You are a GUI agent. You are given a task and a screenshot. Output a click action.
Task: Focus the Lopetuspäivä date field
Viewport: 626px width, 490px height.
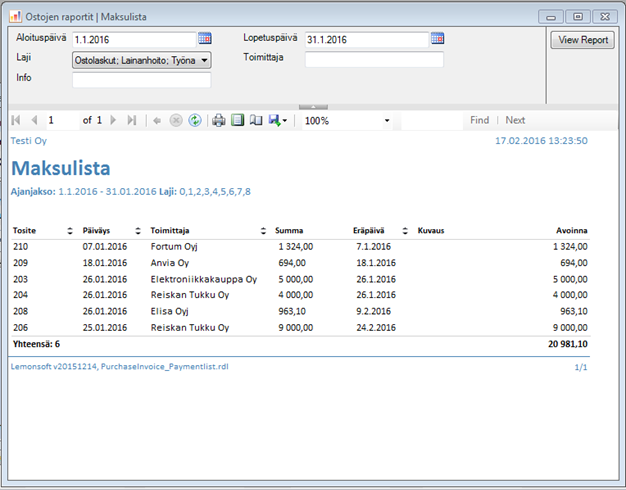point(366,40)
